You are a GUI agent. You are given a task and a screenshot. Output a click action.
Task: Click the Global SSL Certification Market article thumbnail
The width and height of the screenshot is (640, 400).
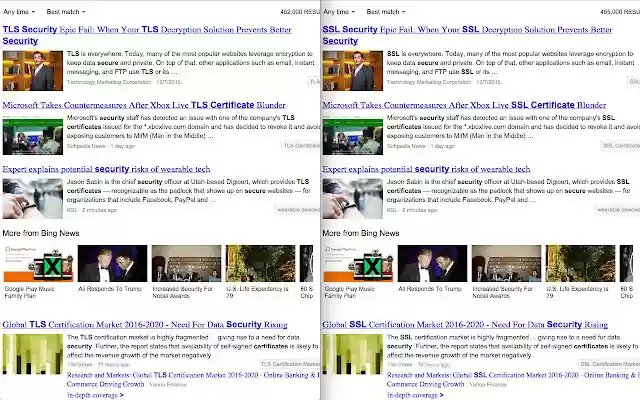point(353,354)
